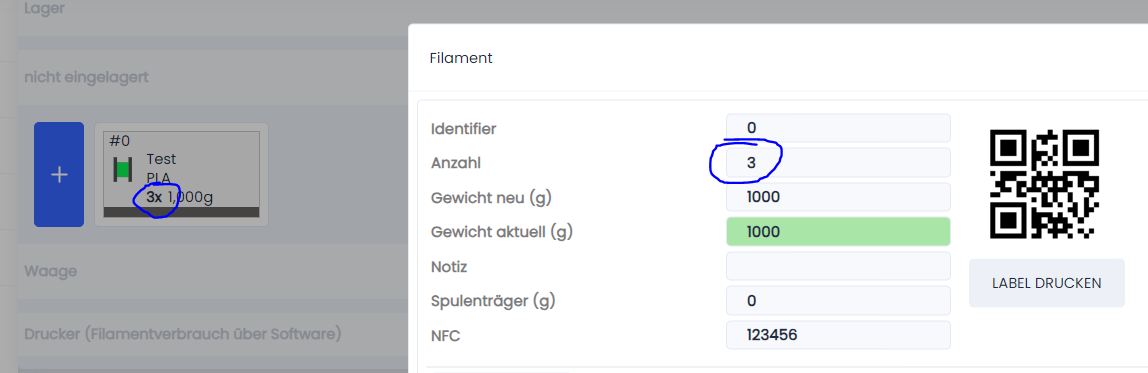Click into the Gewicht neu (g) field
The image size is (1148, 373).
click(x=838, y=197)
